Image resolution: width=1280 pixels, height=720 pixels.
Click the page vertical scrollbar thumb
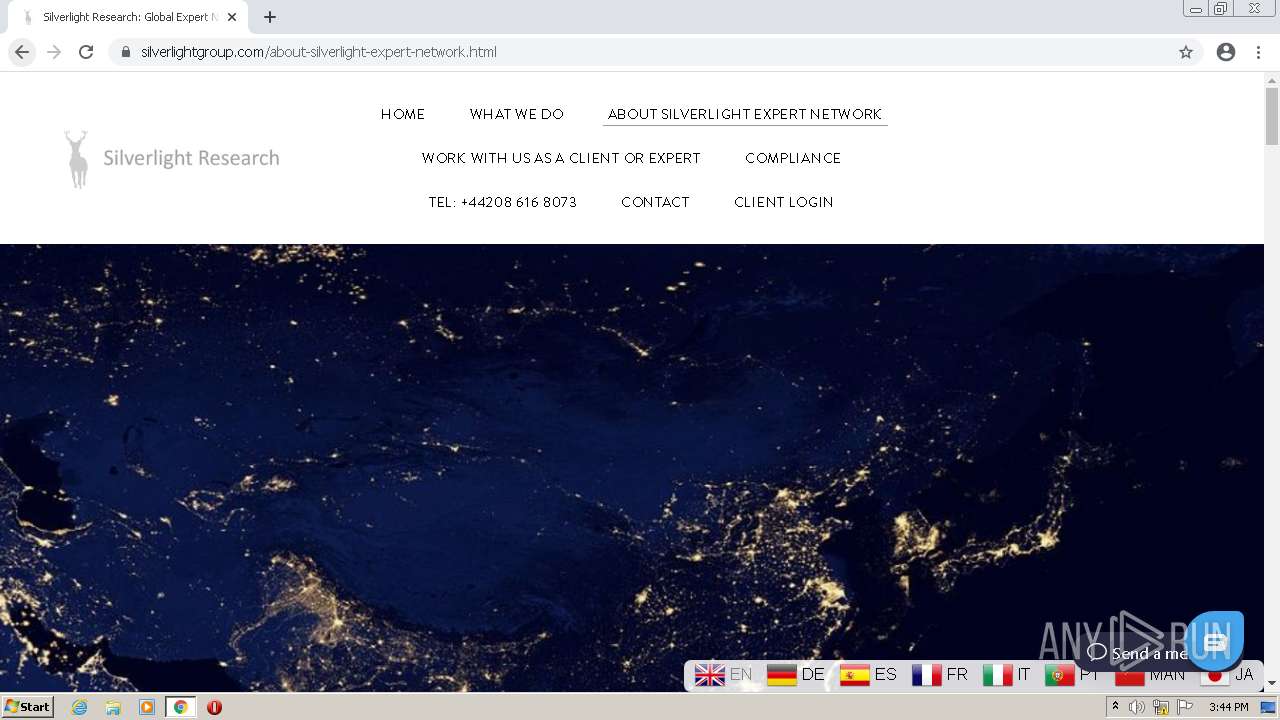(1272, 116)
